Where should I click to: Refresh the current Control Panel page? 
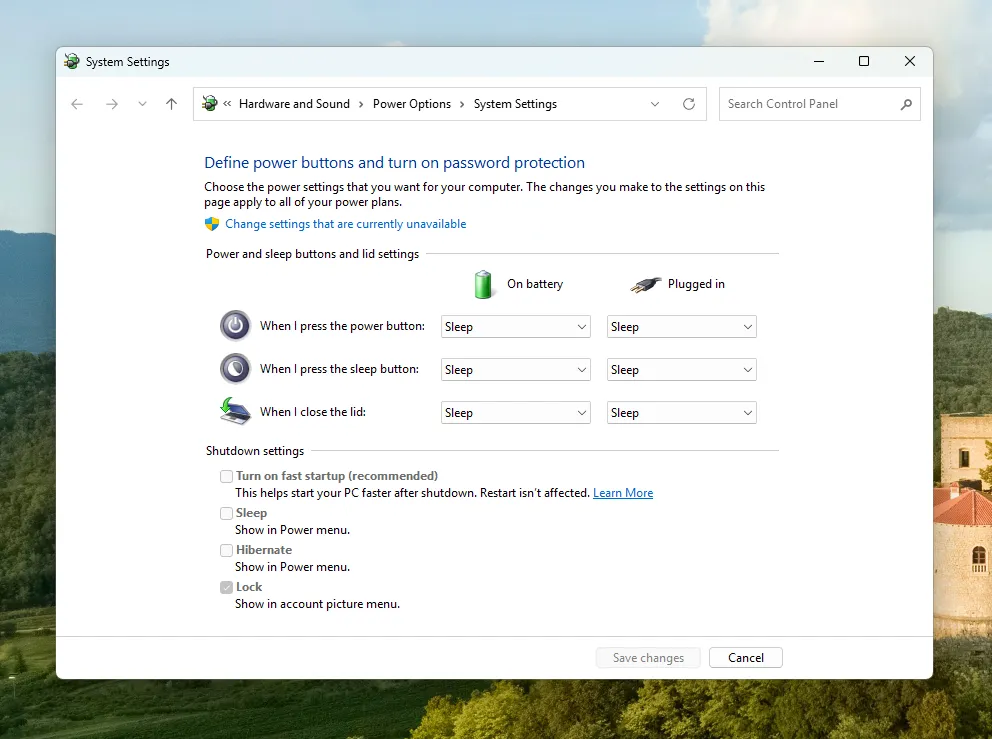click(x=689, y=103)
